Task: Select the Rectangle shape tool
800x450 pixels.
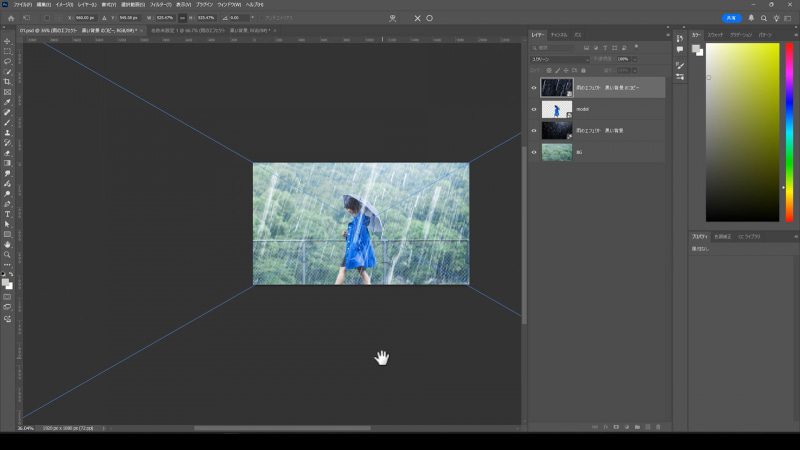Action: tap(7, 235)
